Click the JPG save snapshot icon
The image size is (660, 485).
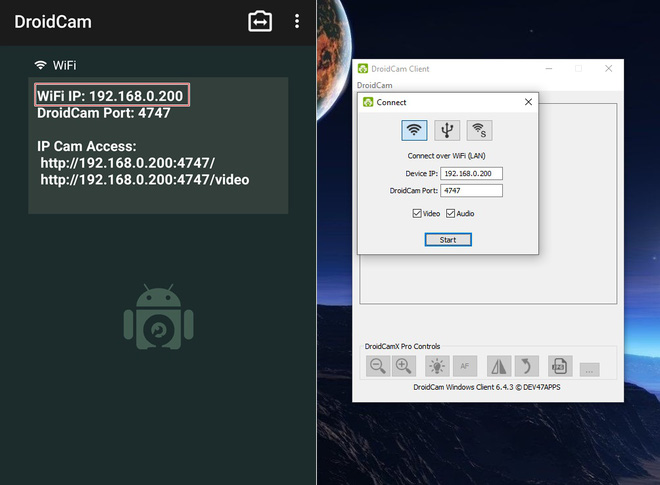[560, 366]
